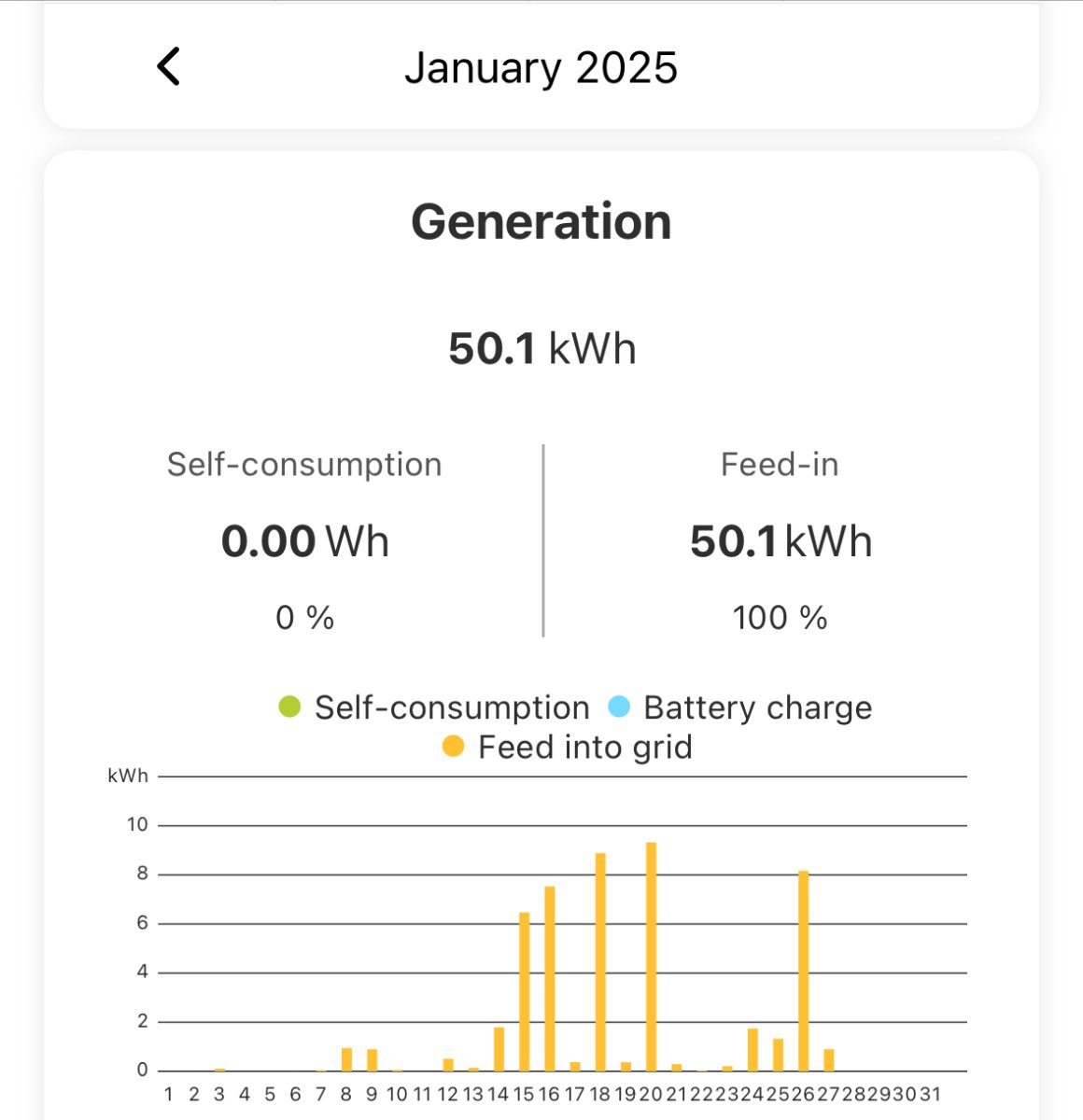Click the green Self-consumption legend dot
This screenshot has width=1083, height=1120.
[289, 707]
